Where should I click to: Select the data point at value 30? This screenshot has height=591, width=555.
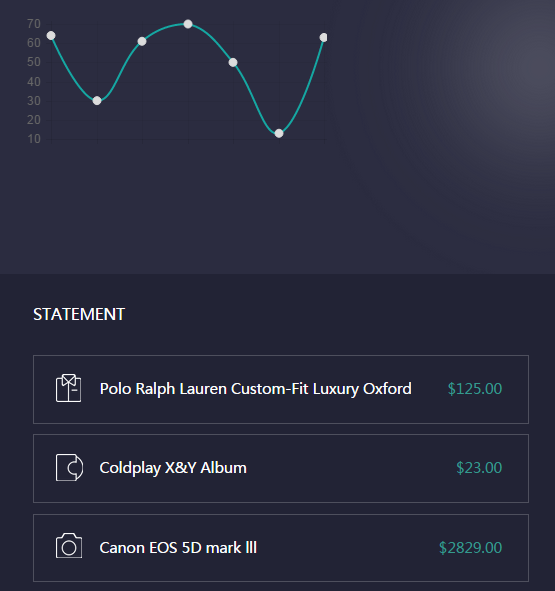click(97, 101)
